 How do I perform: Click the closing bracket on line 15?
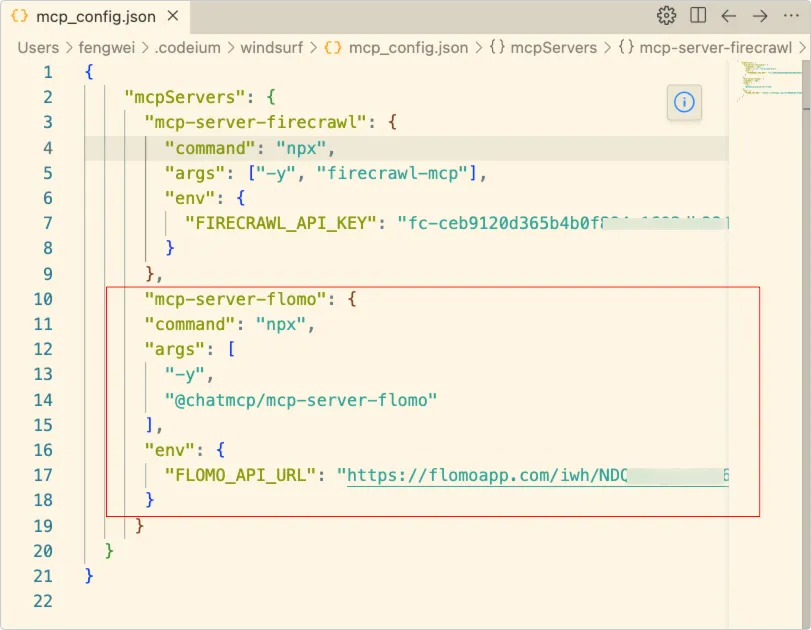click(149, 425)
